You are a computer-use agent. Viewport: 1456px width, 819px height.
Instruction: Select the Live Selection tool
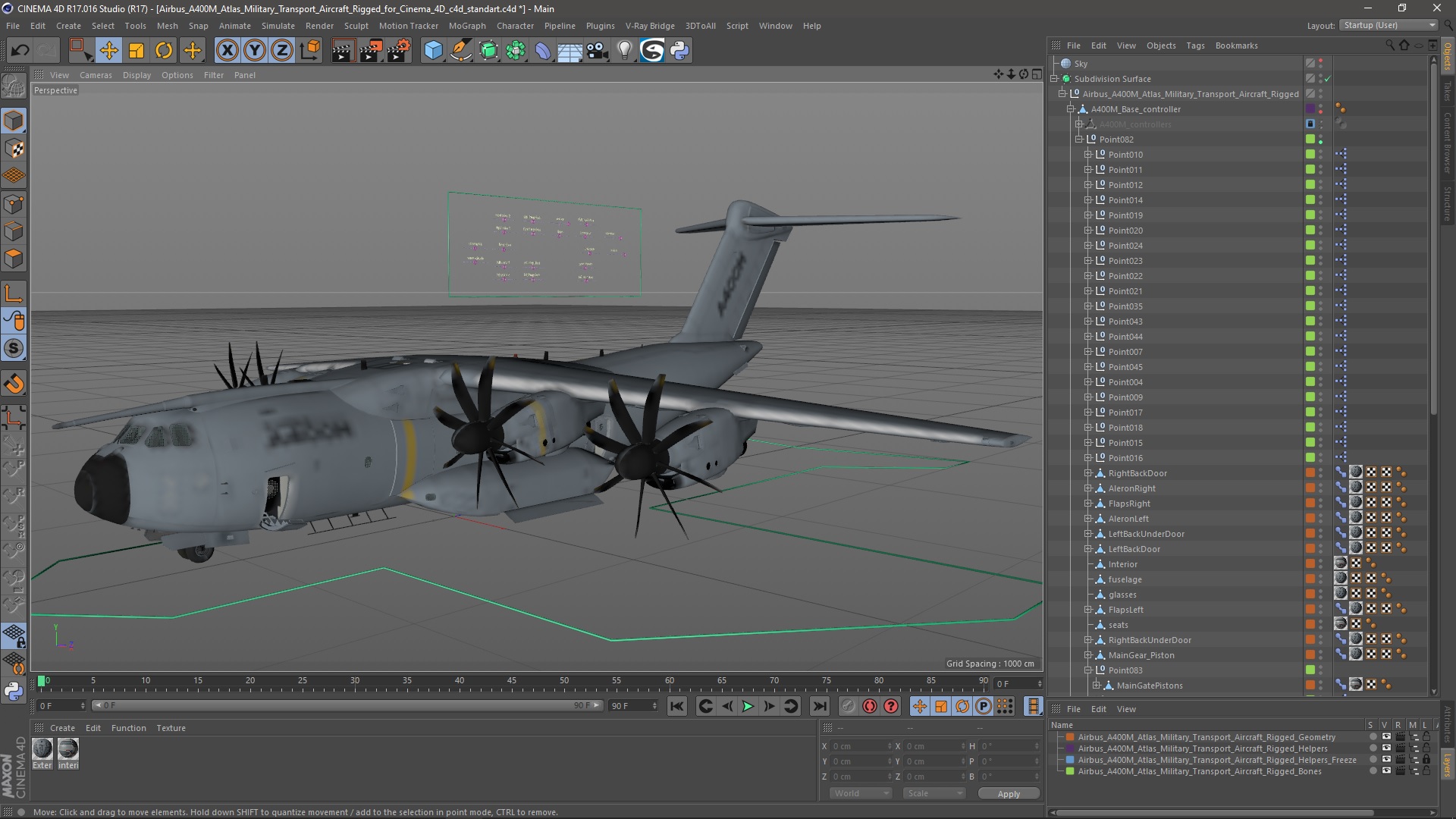[x=80, y=51]
